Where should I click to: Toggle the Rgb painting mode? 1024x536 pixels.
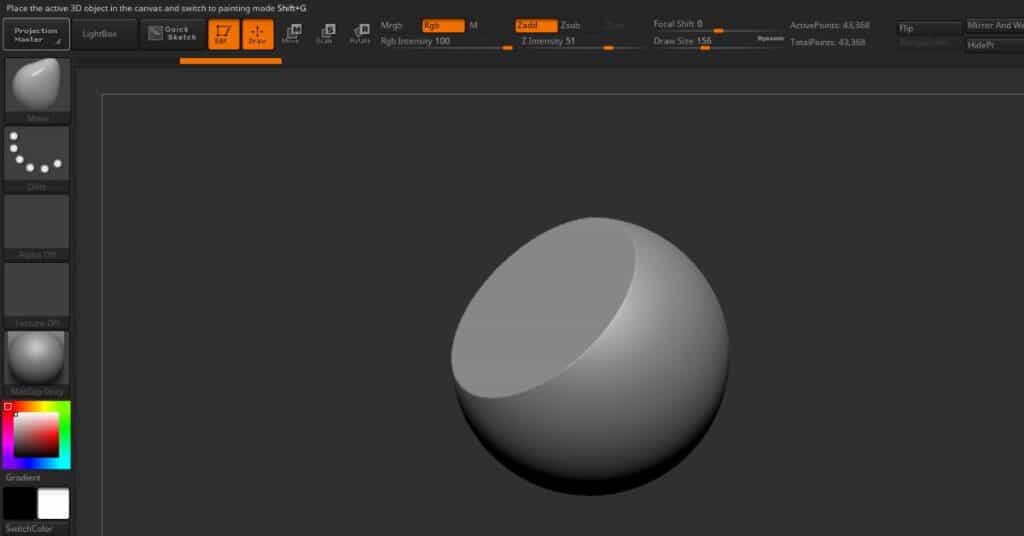click(x=443, y=25)
